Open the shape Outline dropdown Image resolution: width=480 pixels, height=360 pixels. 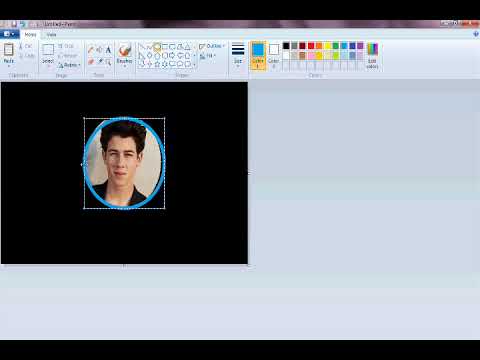pos(212,46)
